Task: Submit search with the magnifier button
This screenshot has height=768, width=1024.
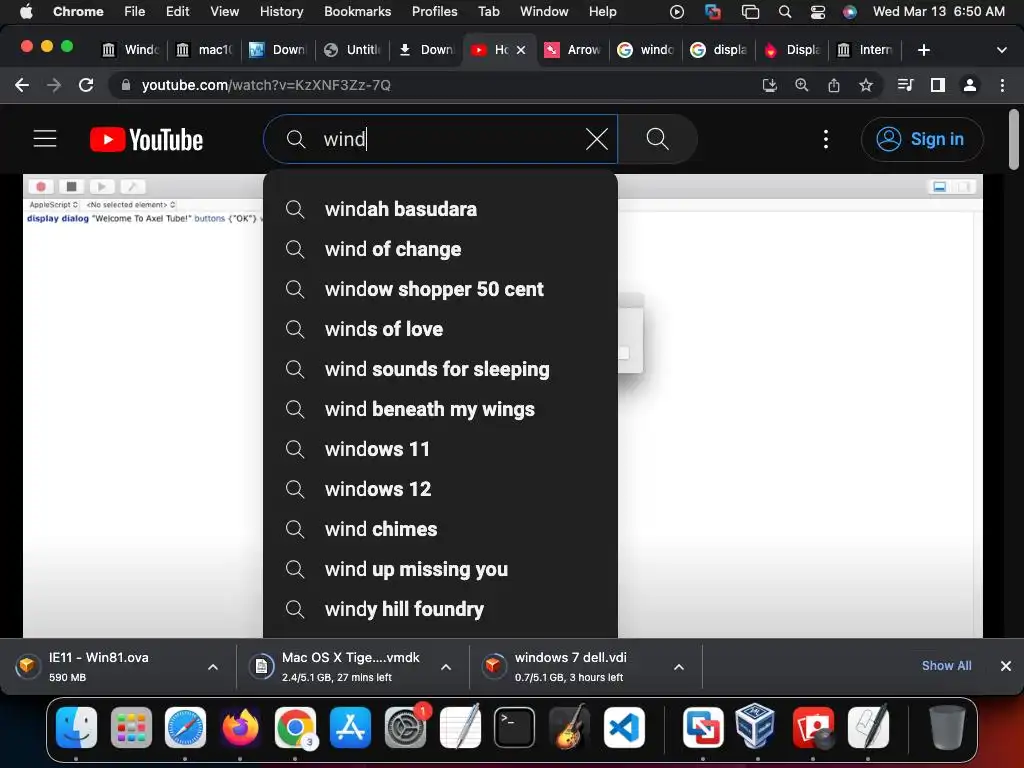Action: pos(657,139)
